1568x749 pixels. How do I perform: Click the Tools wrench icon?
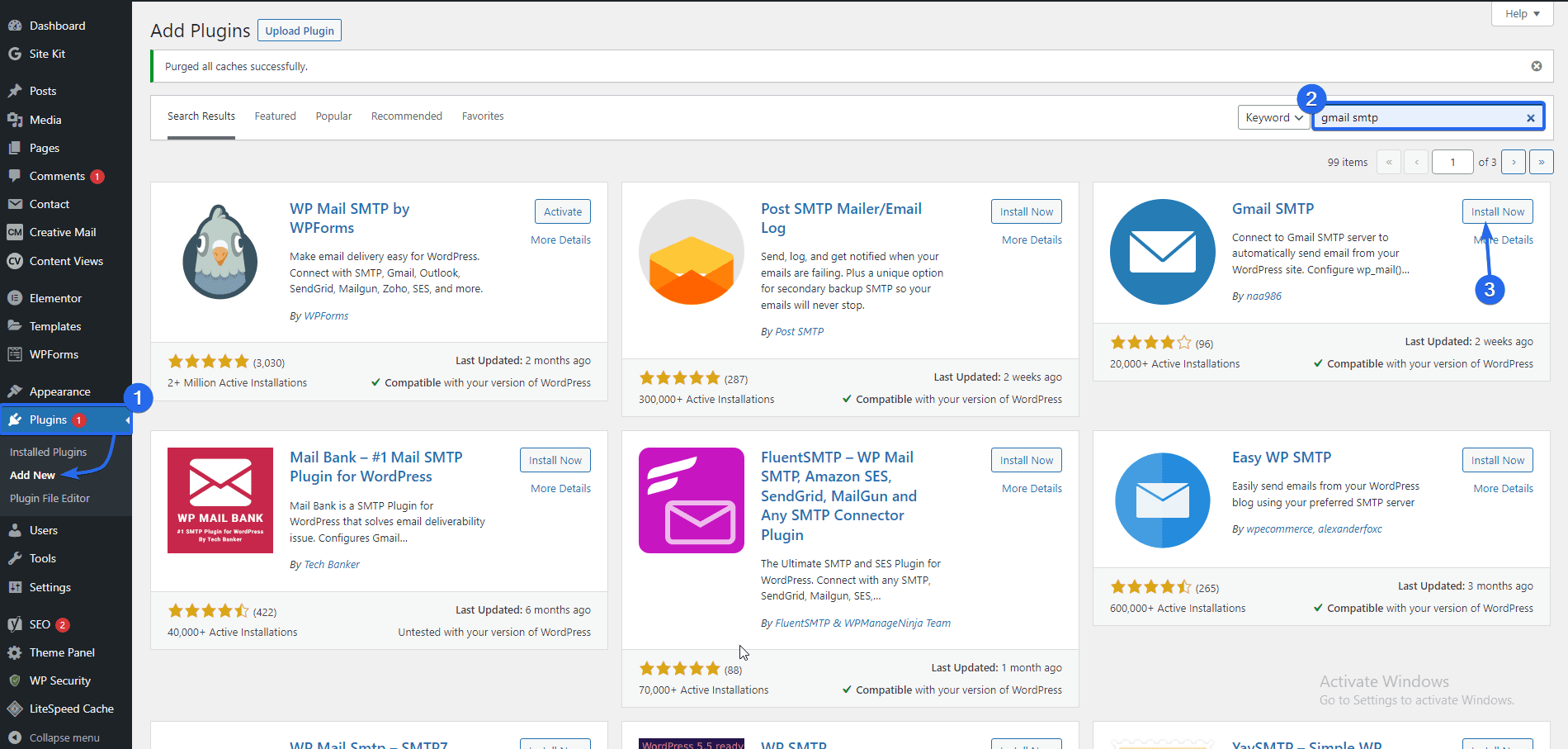[x=15, y=558]
